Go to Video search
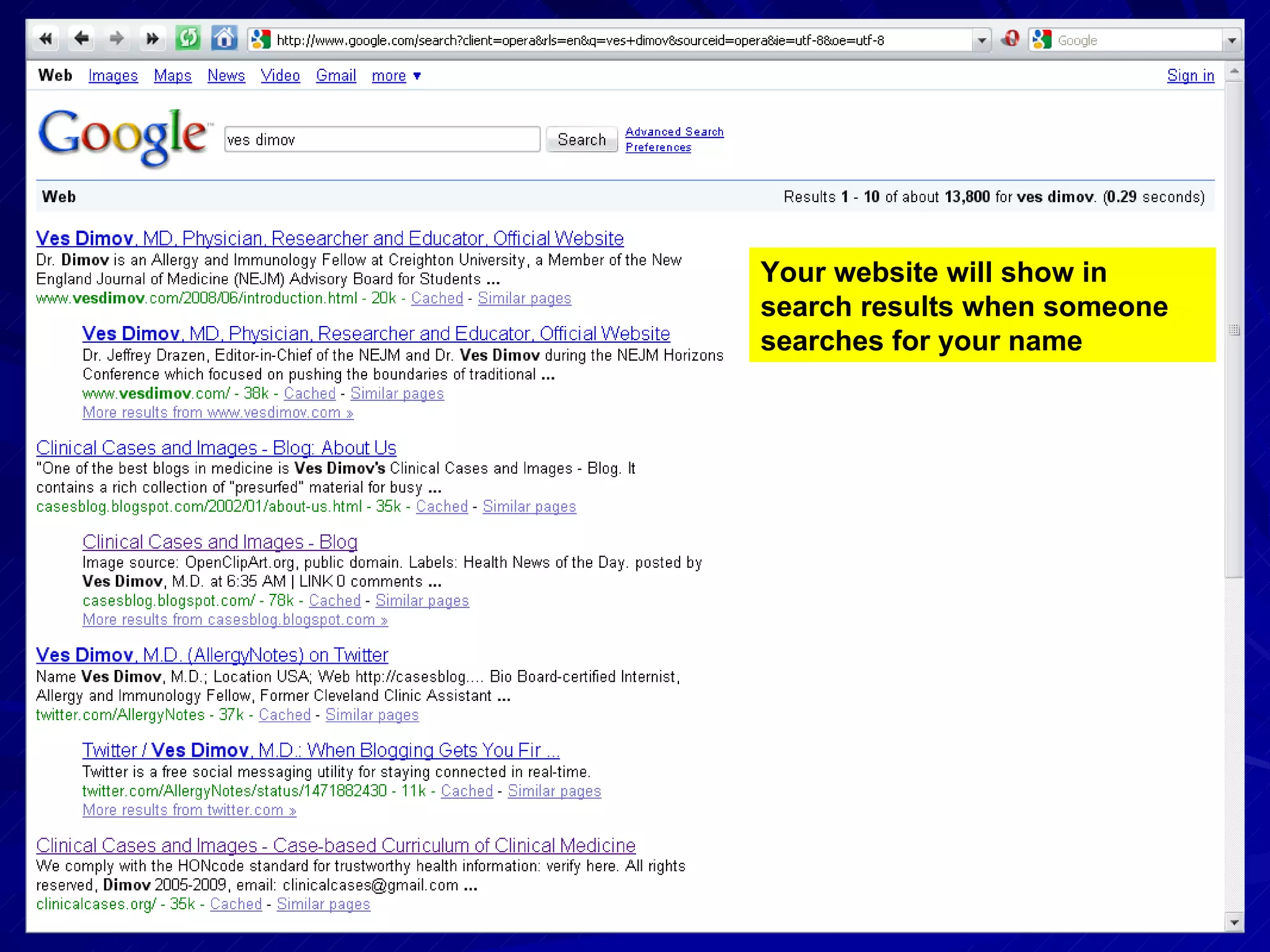1270x952 pixels. [280, 76]
